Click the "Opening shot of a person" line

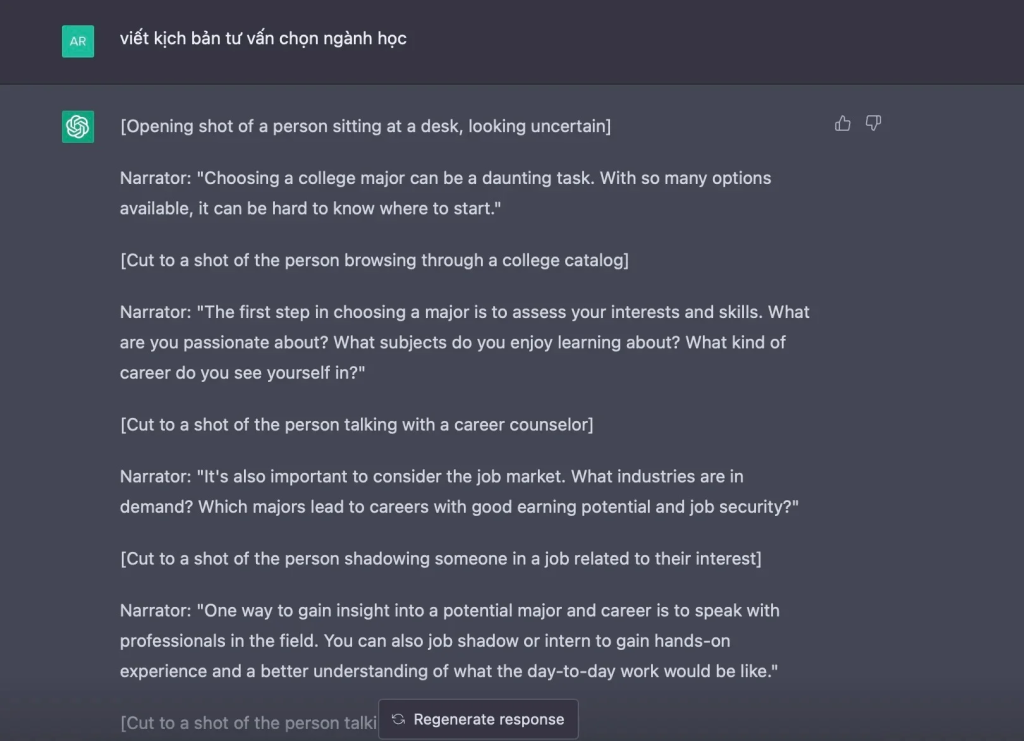pyautogui.click(x=365, y=126)
